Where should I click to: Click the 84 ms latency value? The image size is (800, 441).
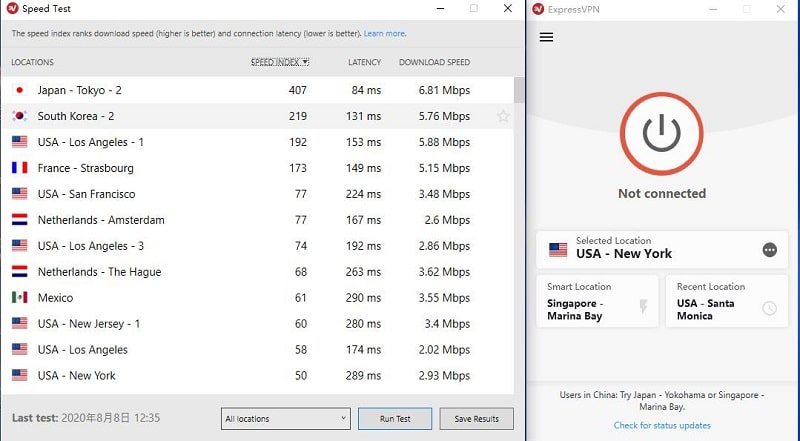[x=366, y=90]
